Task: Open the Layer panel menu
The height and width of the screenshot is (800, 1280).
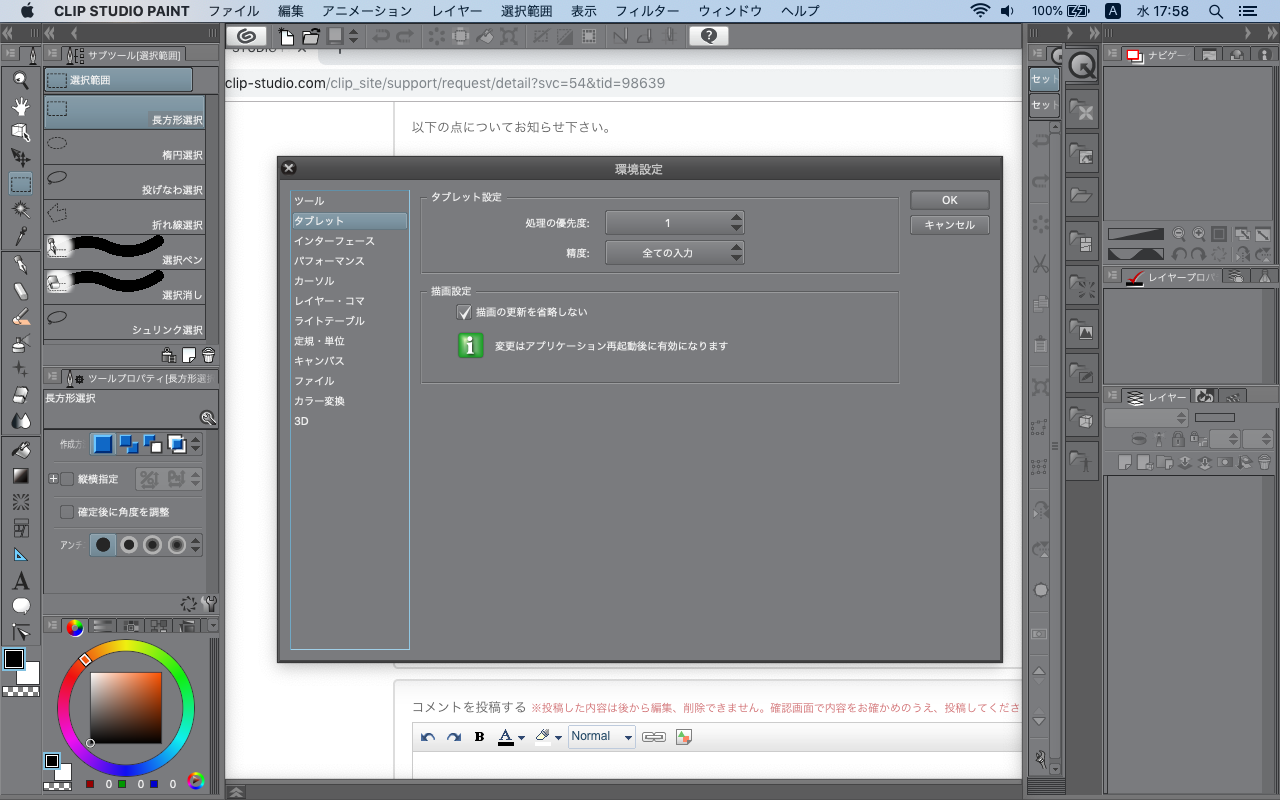Action: pos(1111,397)
